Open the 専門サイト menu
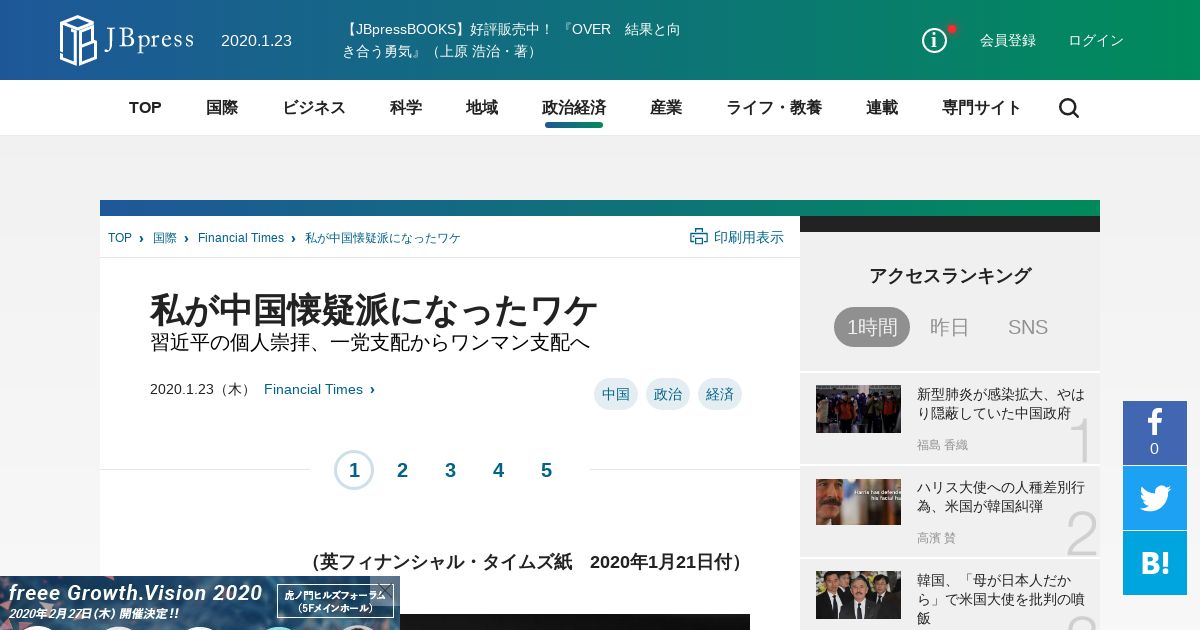This screenshot has height=630, width=1200. pyautogui.click(x=981, y=108)
